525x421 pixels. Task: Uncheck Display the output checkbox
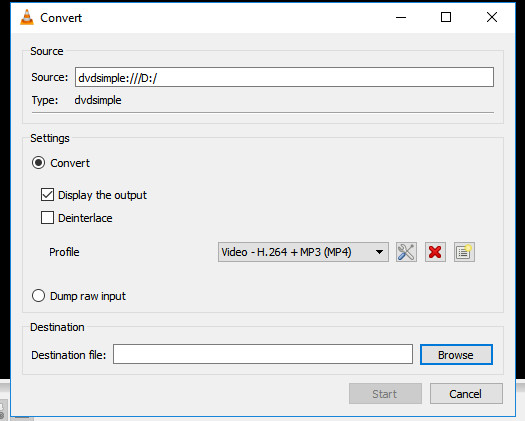47,195
